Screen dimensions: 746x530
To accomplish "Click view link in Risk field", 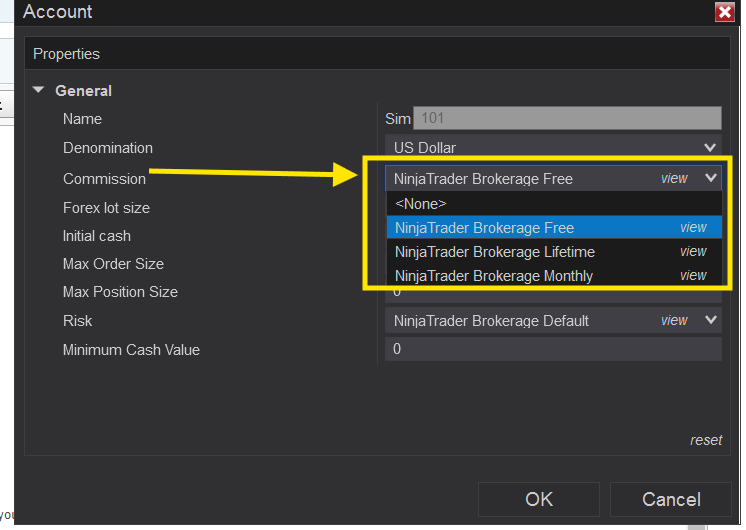I will pyautogui.click(x=674, y=320).
